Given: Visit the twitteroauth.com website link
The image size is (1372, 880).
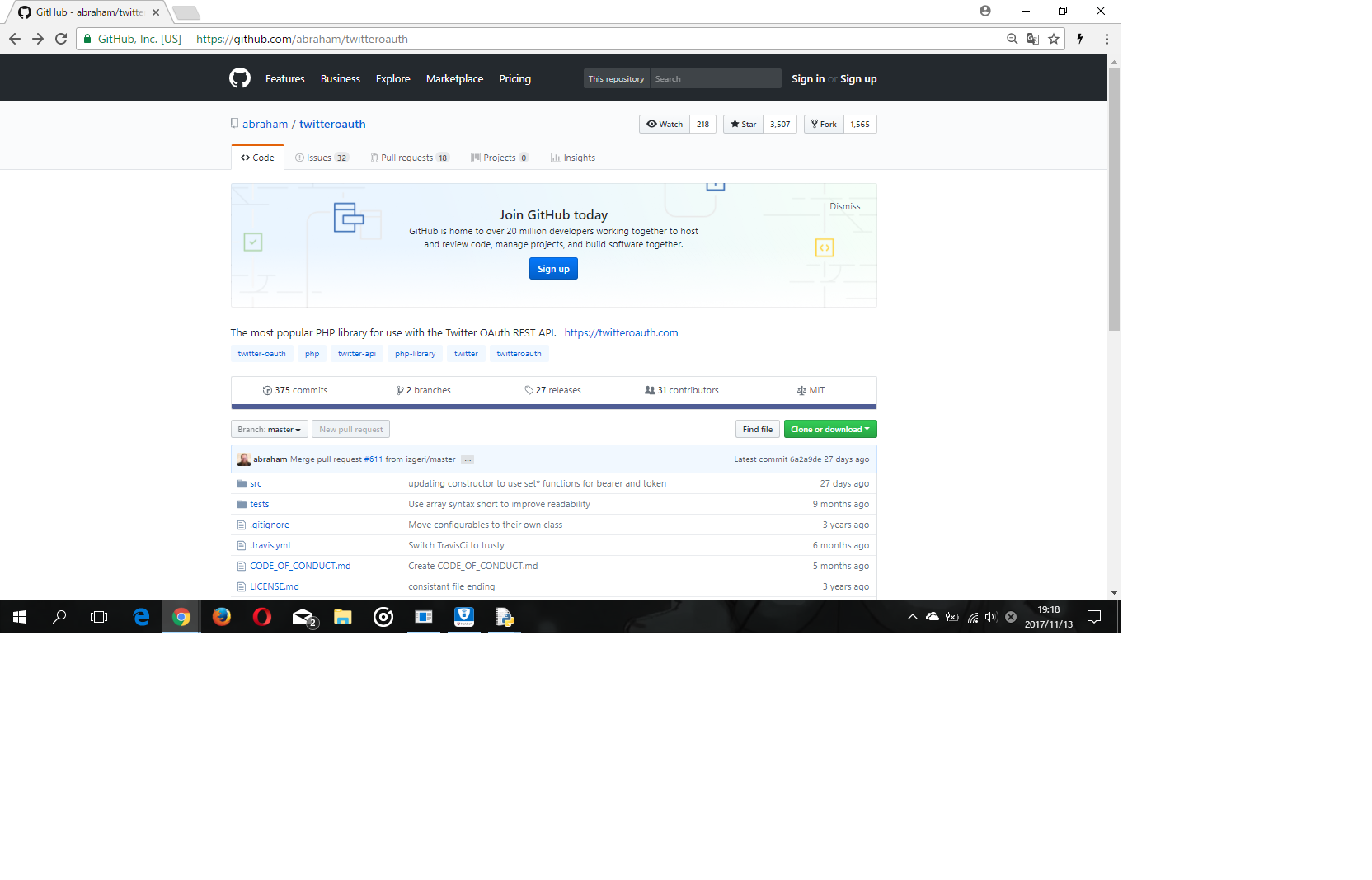Looking at the screenshot, I should pos(622,332).
